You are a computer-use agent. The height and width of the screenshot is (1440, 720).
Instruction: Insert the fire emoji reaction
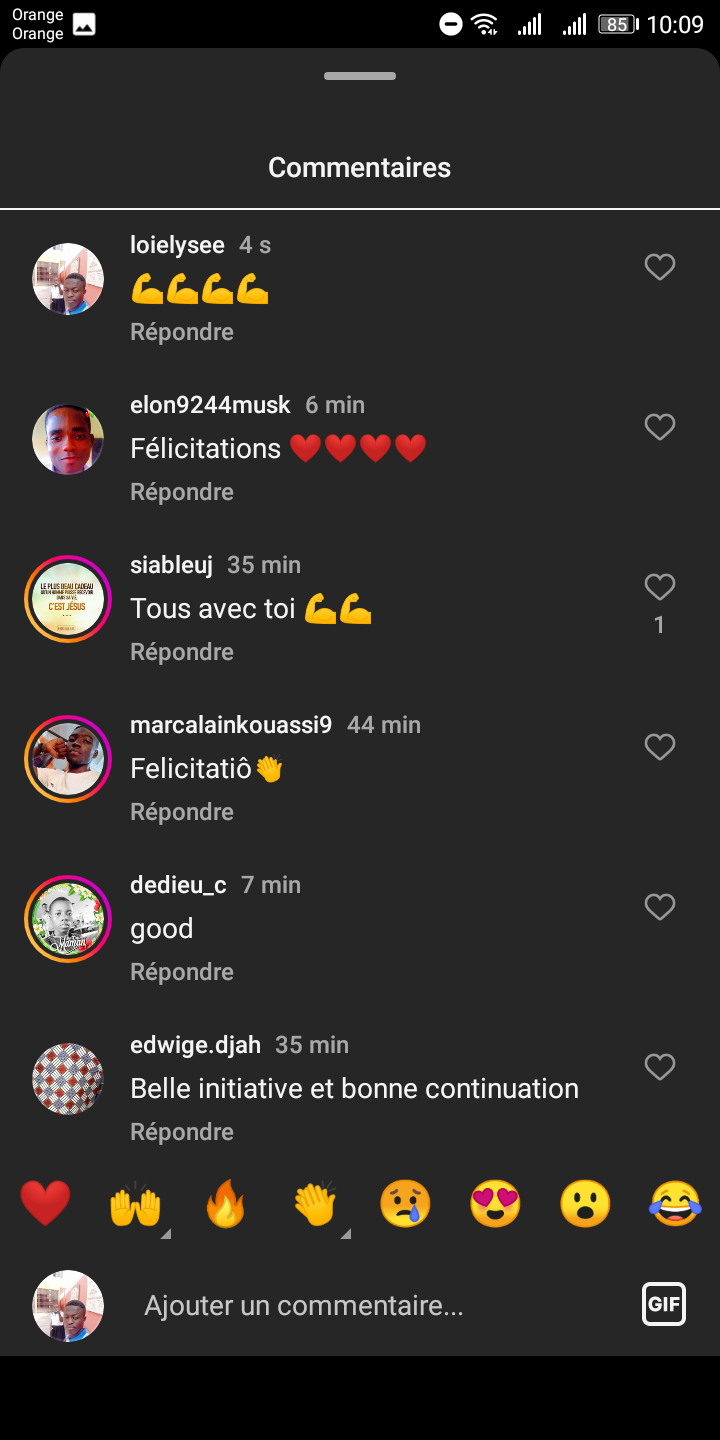pos(225,1203)
